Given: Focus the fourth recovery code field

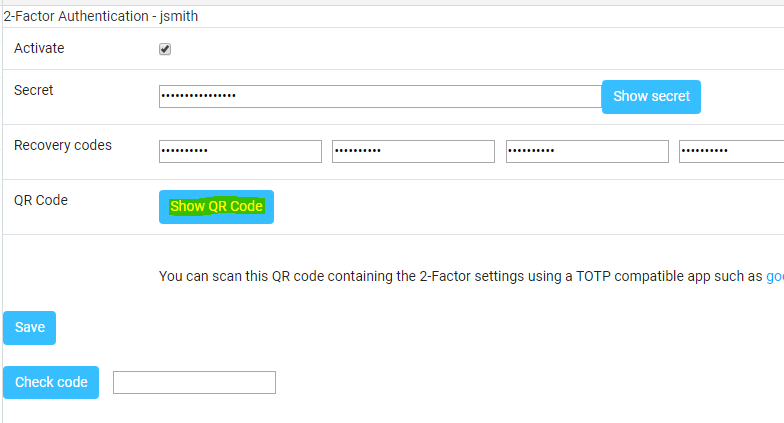Looking at the screenshot, I should point(731,151).
